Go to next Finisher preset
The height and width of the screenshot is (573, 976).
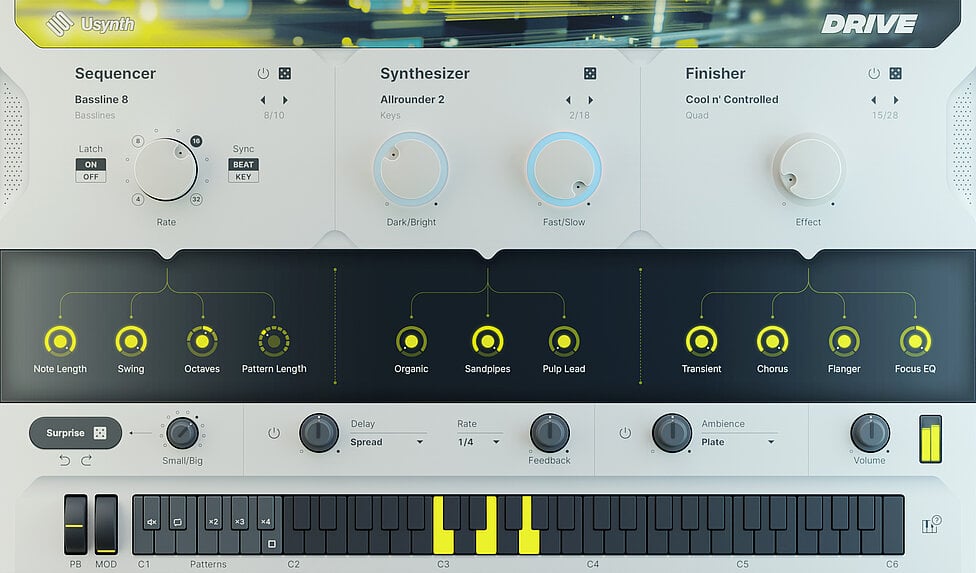(896, 100)
